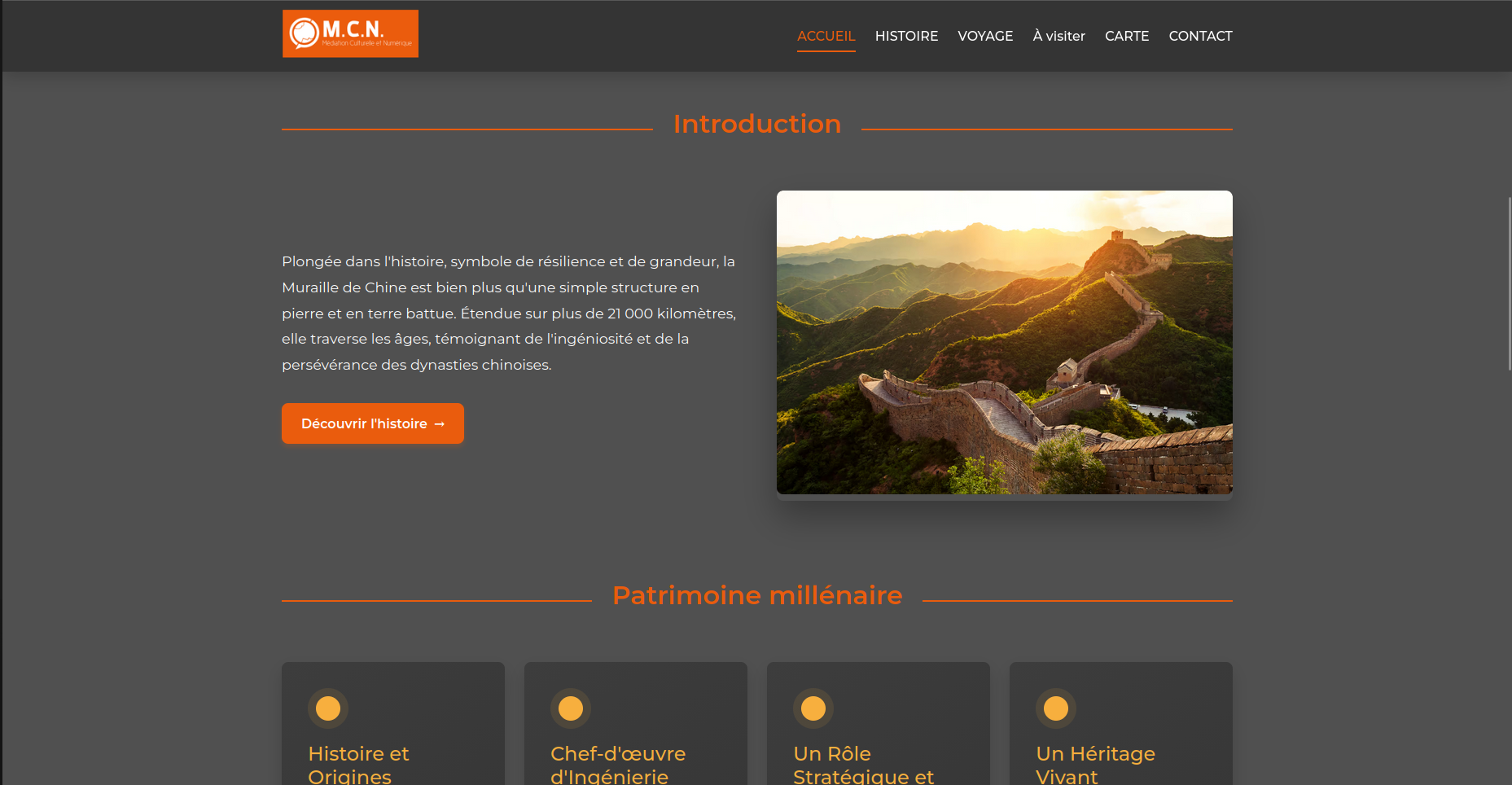Click the Great Wall photo
This screenshot has height=785, width=1512.
(1004, 343)
